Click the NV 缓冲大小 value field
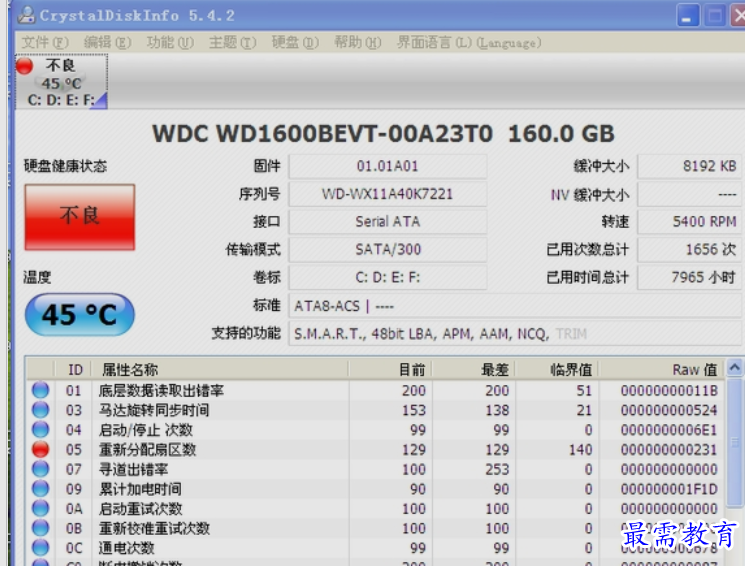 click(x=689, y=194)
